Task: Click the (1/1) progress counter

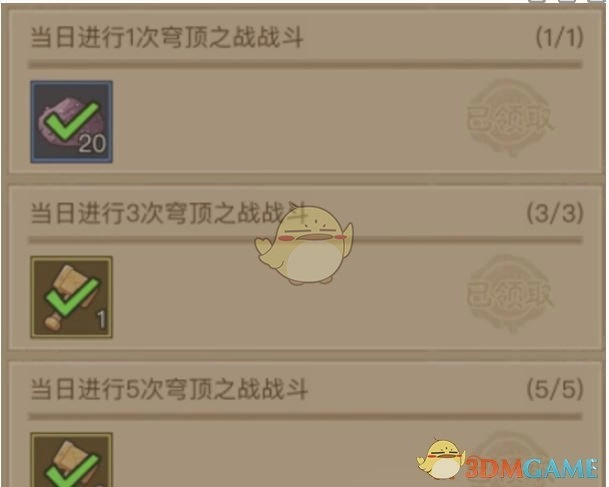Action: coord(560,38)
